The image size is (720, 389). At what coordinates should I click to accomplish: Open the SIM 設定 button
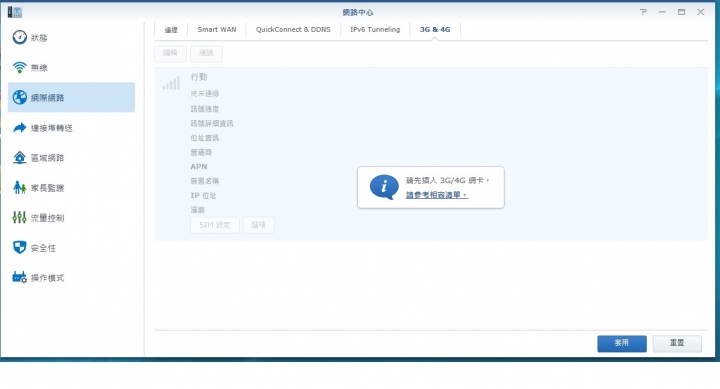tap(215, 225)
